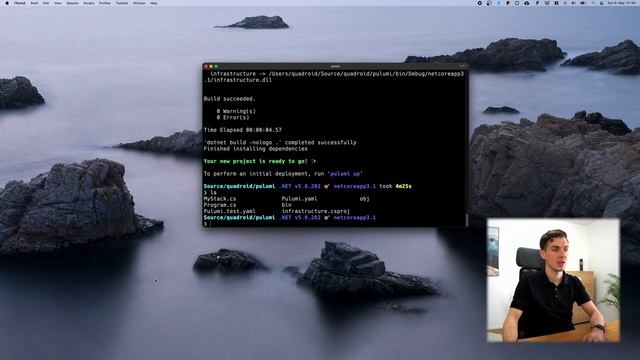Open the Help menu
Viewport: 640px width, 360px height.
[153, 3]
